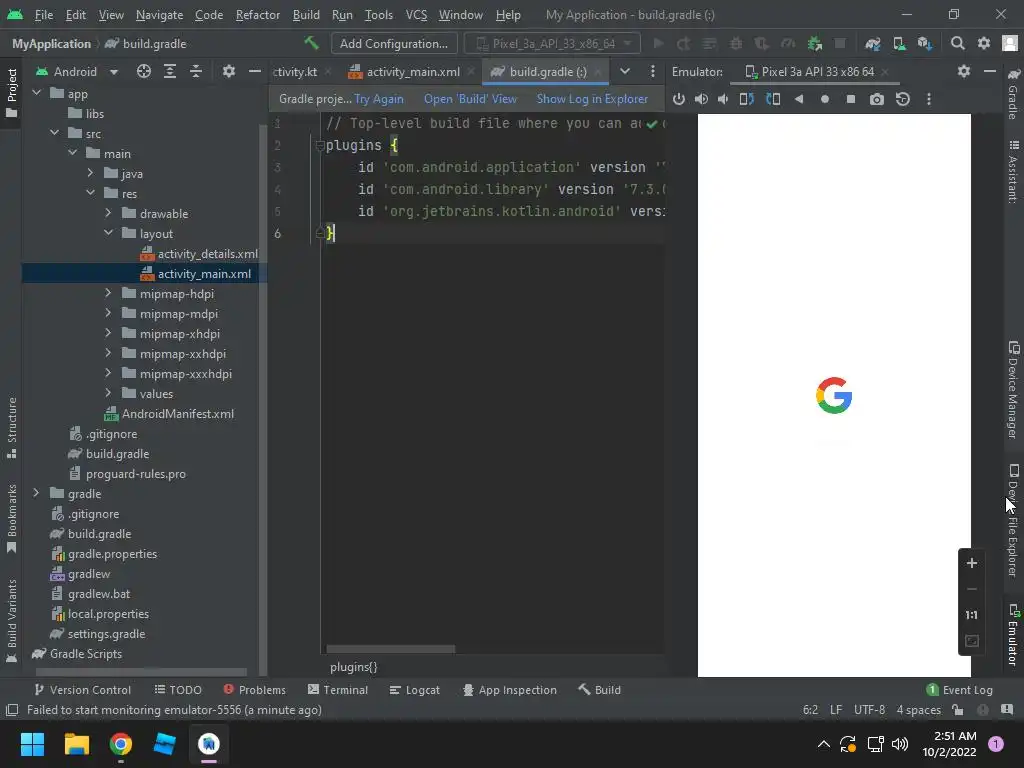Collapse the src folder
This screenshot has height=768, width=1024.
[54, 133]
